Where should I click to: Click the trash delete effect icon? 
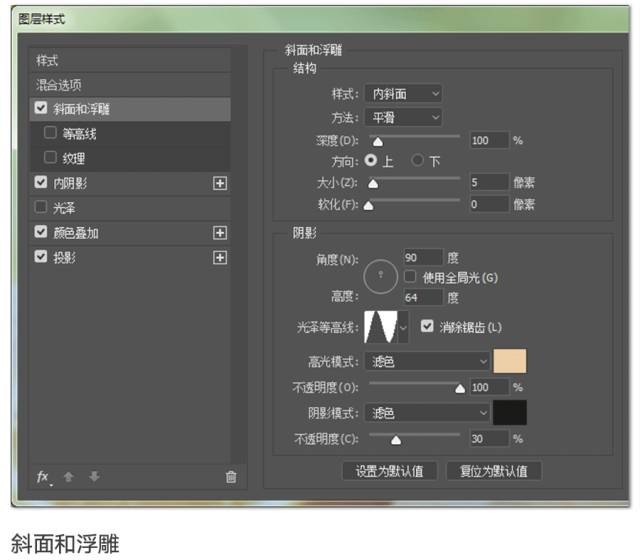pyautogui.click(x=231, y=477)
